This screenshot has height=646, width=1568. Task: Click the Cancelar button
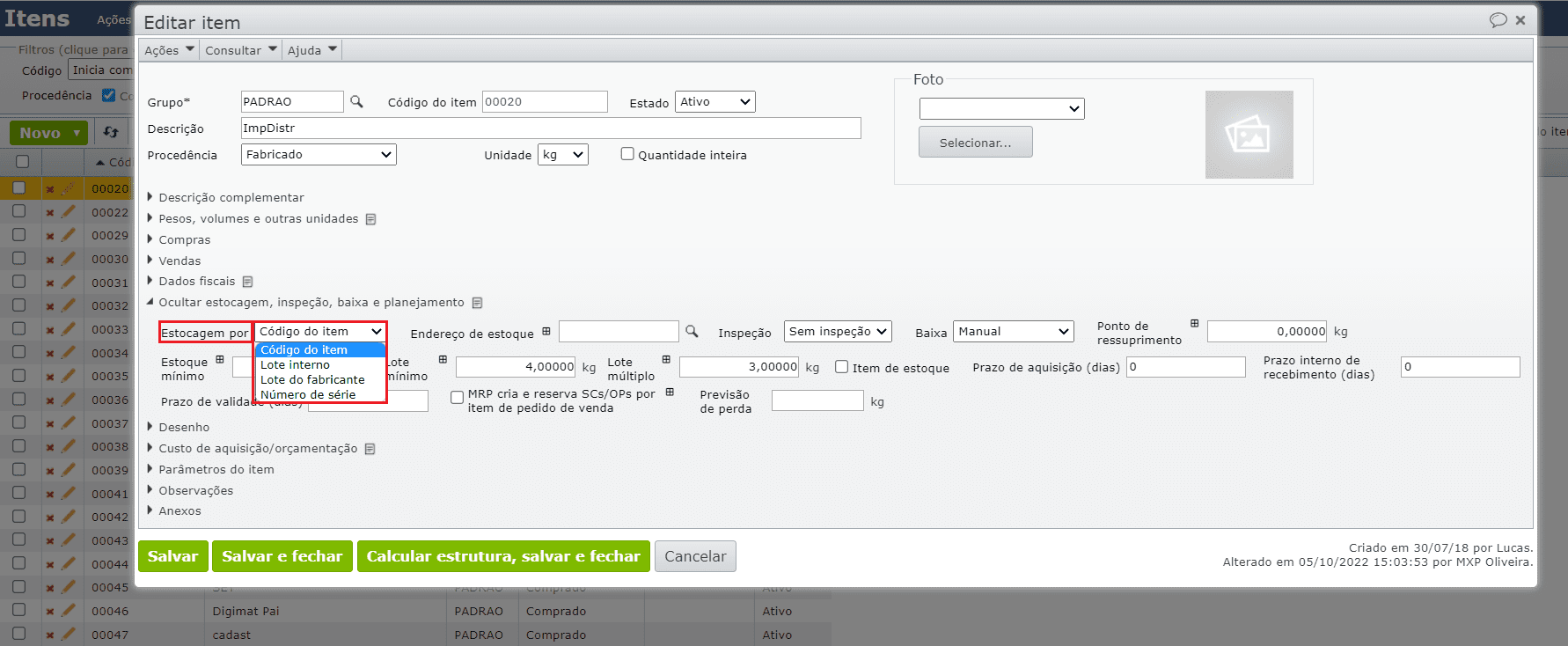[x=695, y=556]
